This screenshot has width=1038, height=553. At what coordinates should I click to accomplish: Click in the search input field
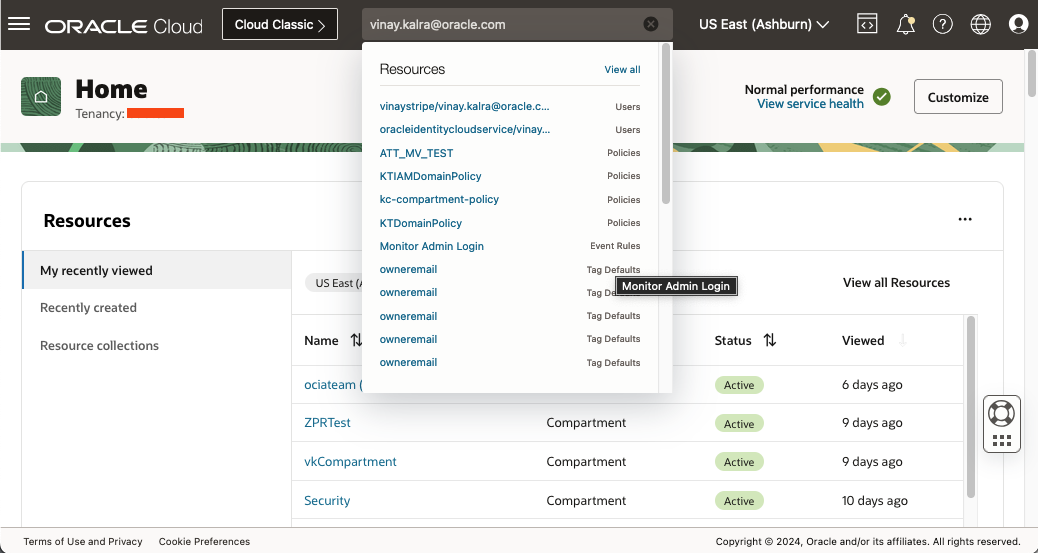click(x=500, y=25)
